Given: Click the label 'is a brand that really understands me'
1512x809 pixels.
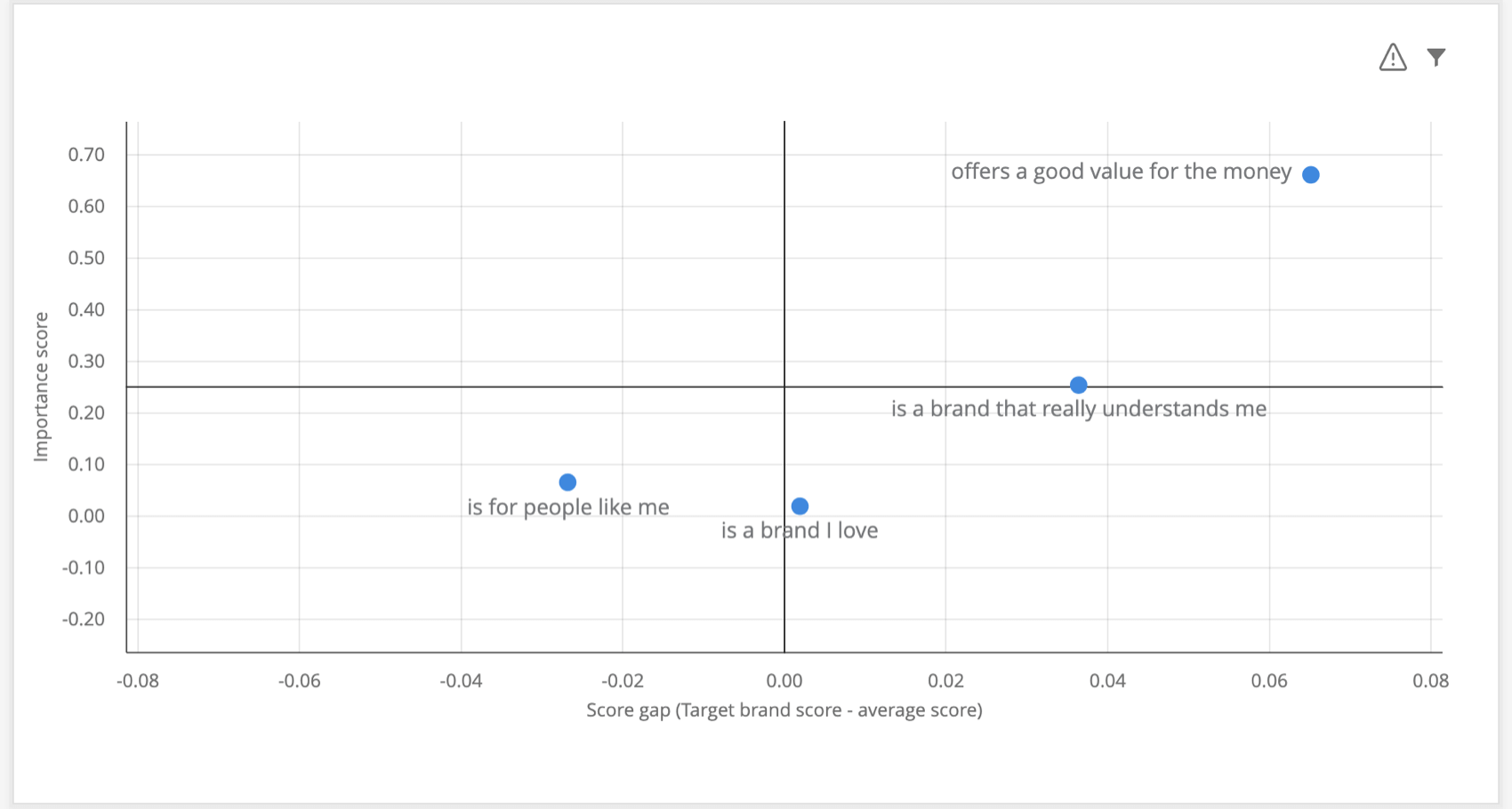Looking at the screenshot, I should (x=1079, y=408).
